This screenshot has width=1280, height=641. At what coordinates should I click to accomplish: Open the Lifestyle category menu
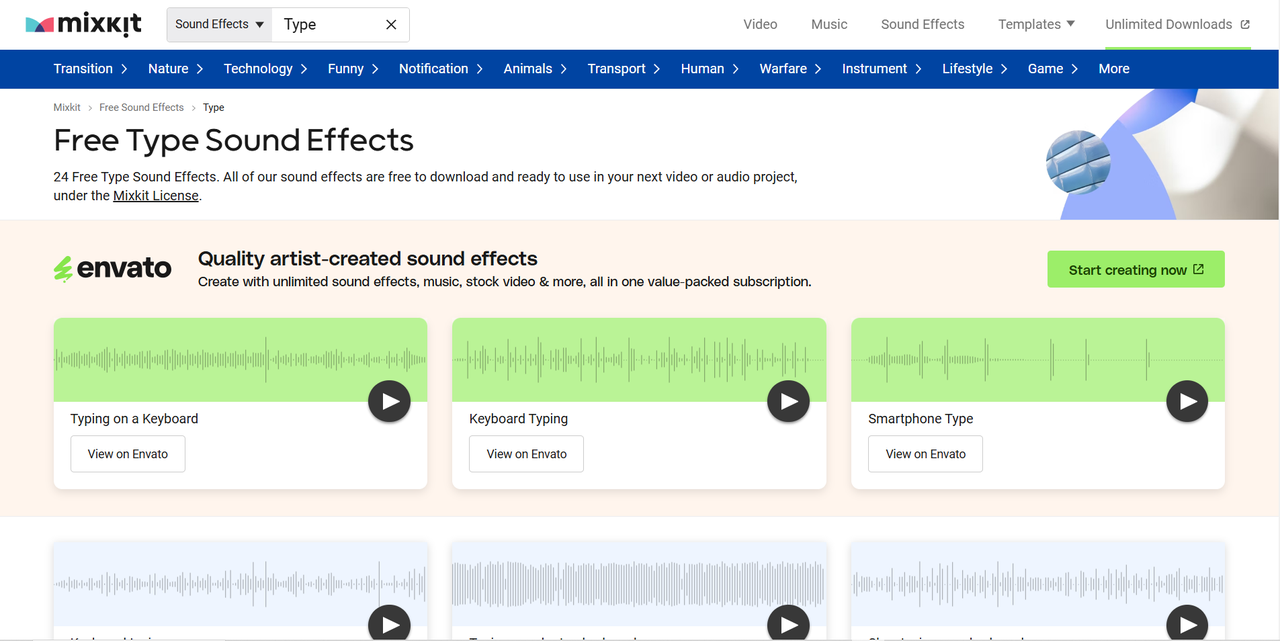[x=975, y=68]
